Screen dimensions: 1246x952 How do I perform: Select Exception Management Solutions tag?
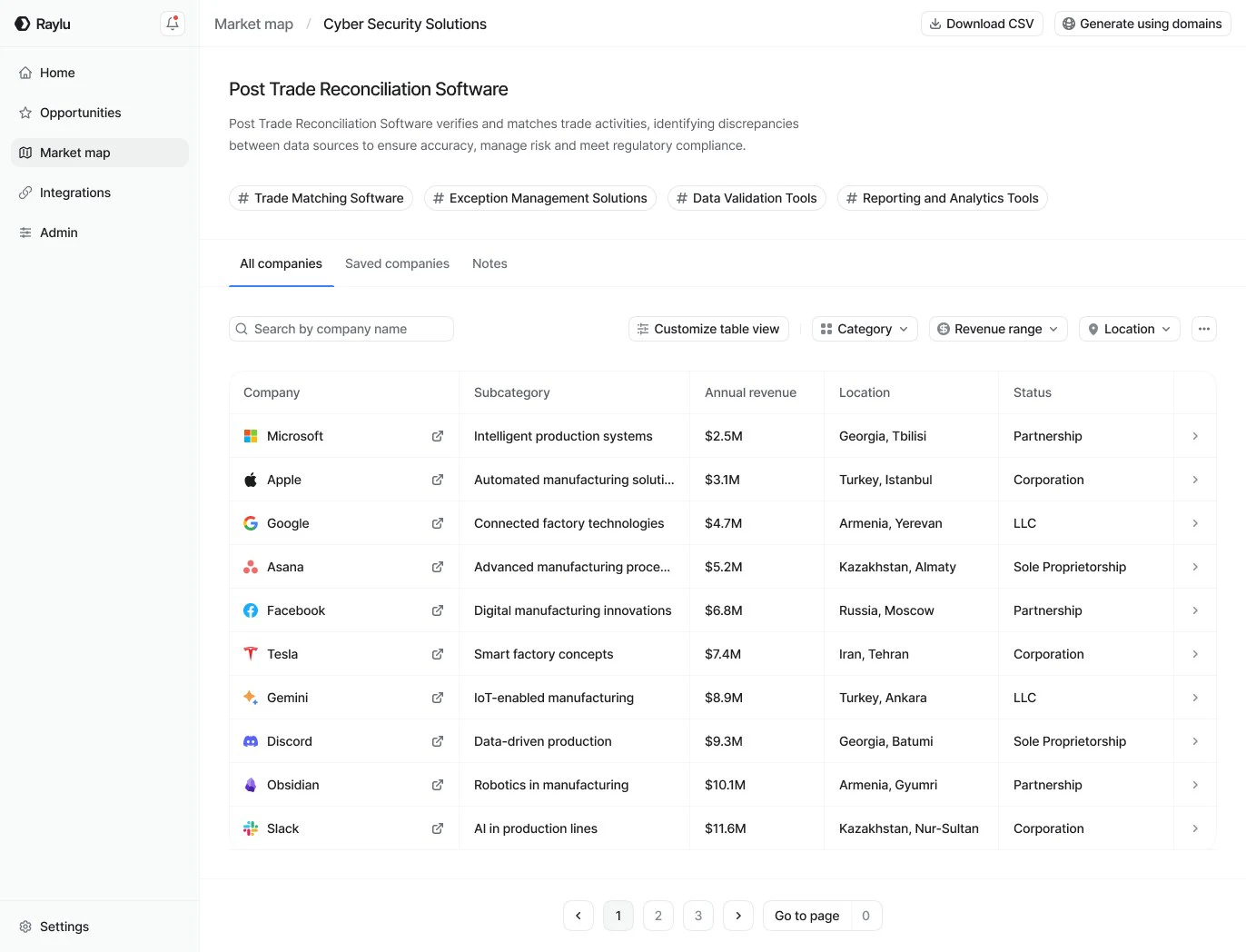(x=540, y=198)
